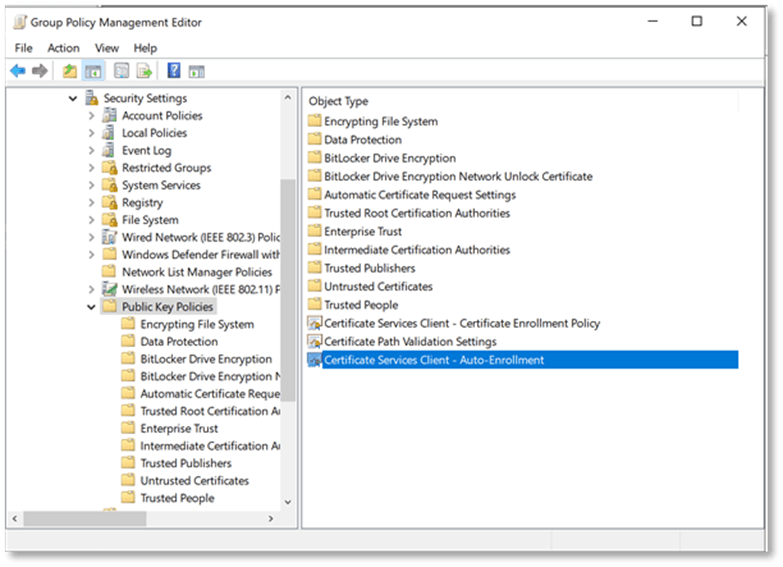Open the View menu
This screenshot has height=567, width=783.
pos(106,48)
